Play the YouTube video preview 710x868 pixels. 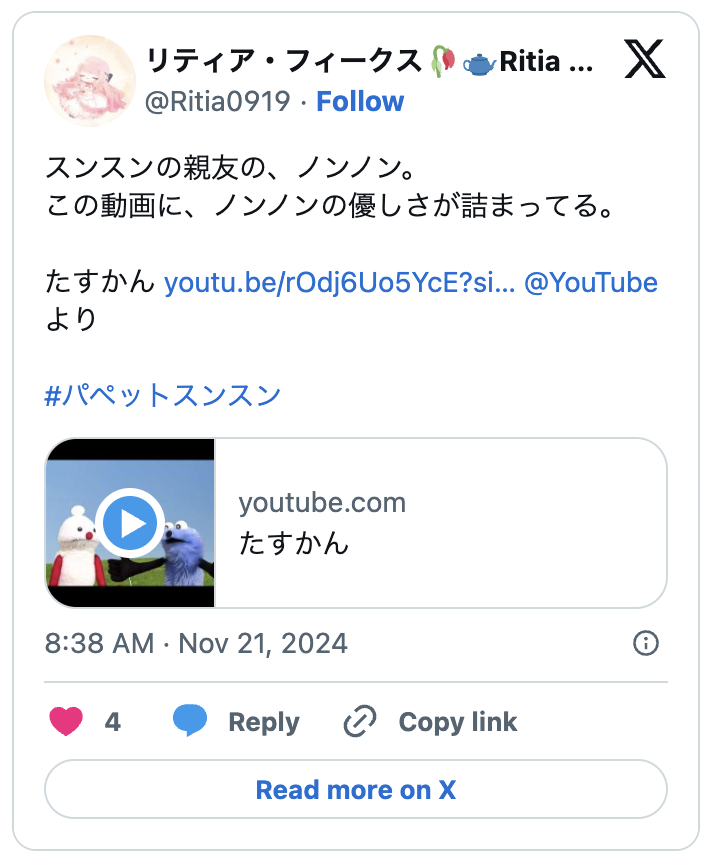(x=130, y=523)
